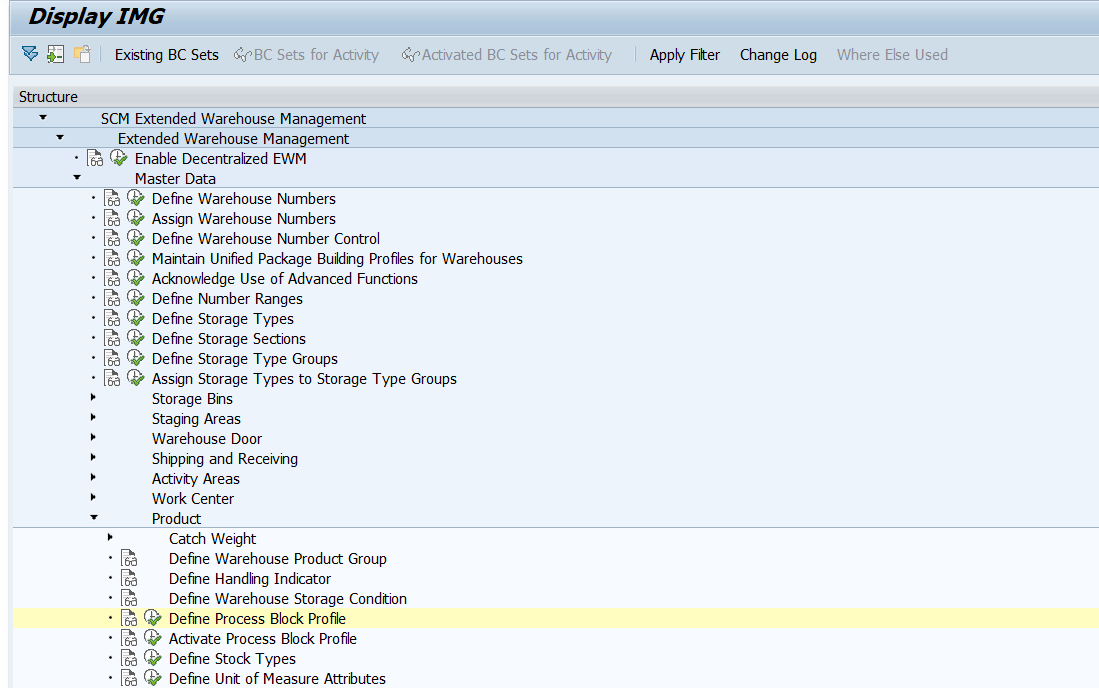Open documentation icon for Define Warehouse Numbers

click(x=112, y=198)
